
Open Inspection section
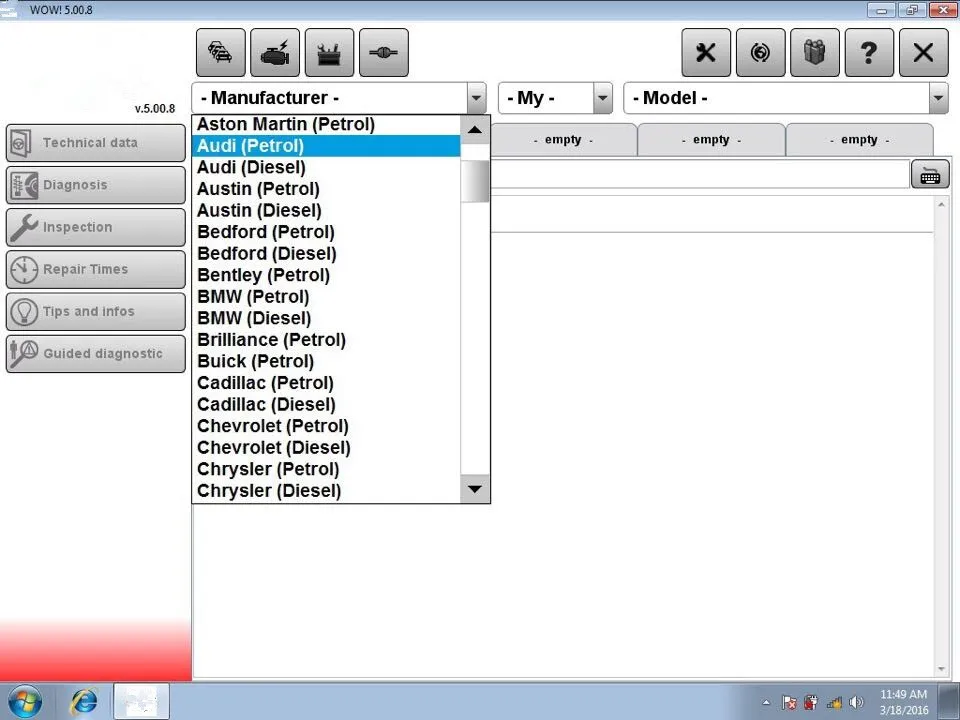pyautogui.click(x=96, y=227)
